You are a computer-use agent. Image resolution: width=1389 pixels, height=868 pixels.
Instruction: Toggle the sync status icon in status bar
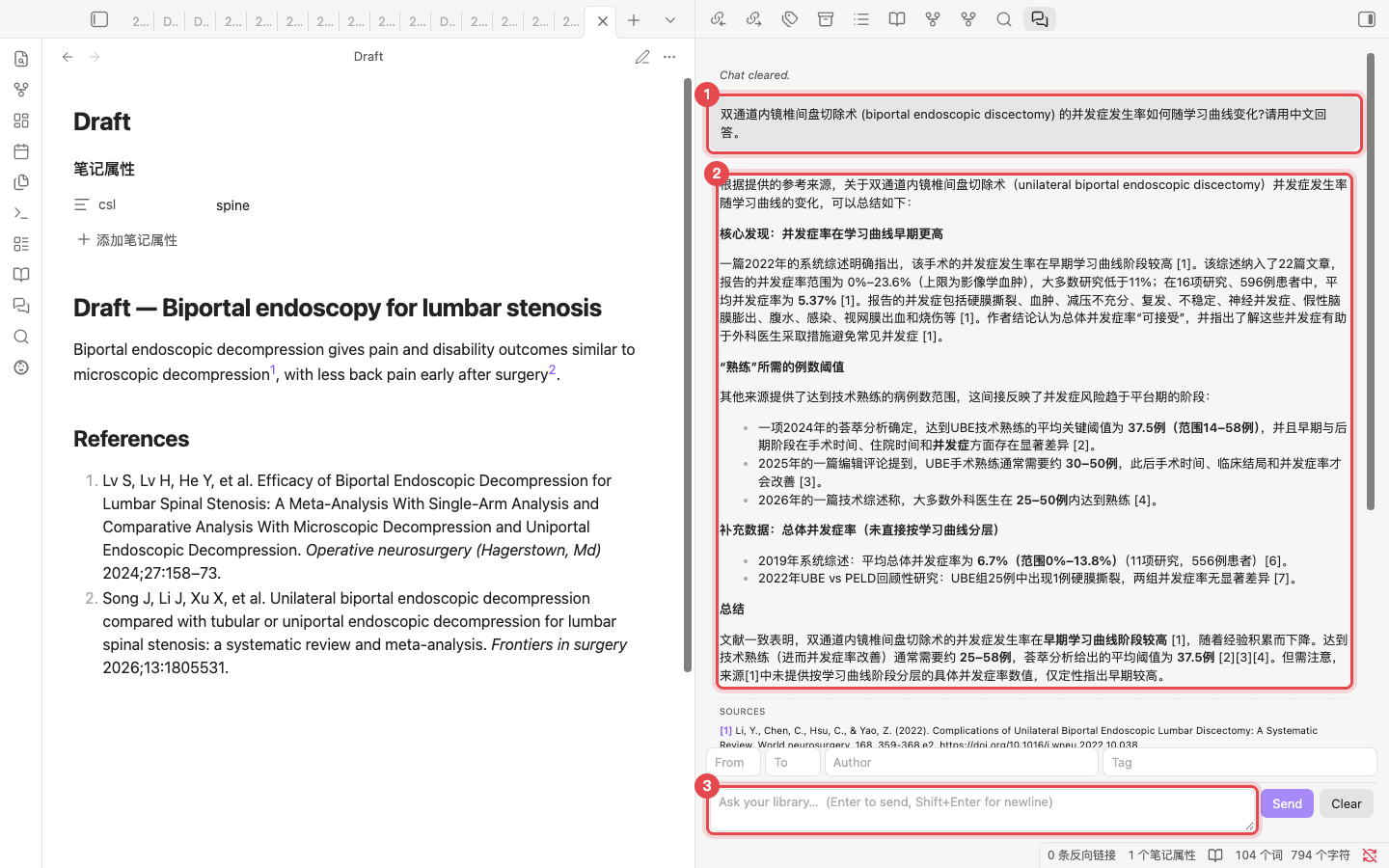click(x=1370, y=854)
